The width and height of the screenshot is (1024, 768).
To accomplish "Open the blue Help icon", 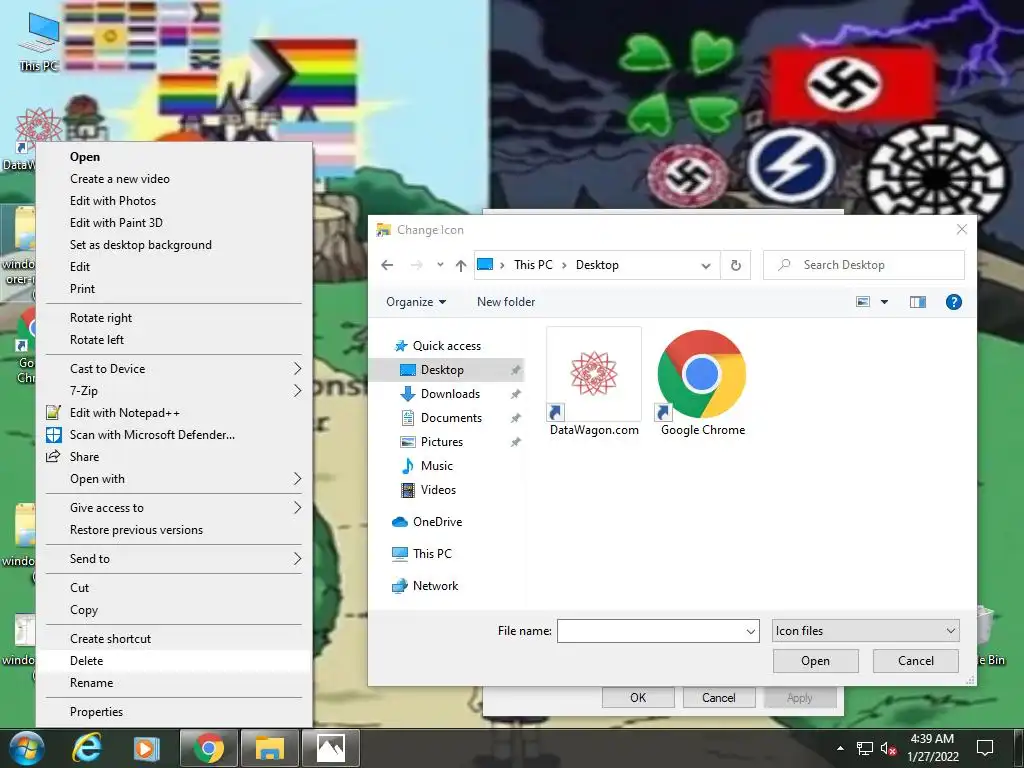I will tap(953, 302).
